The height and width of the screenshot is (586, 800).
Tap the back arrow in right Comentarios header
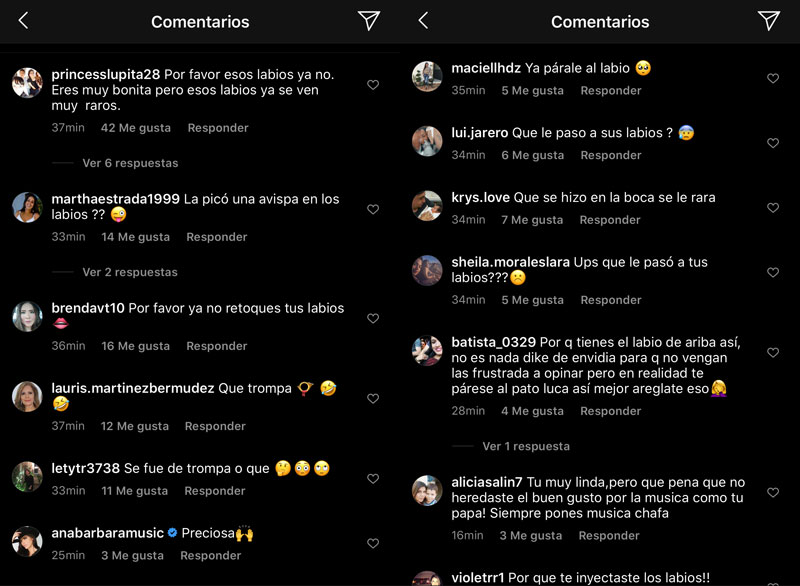[423, 21]
